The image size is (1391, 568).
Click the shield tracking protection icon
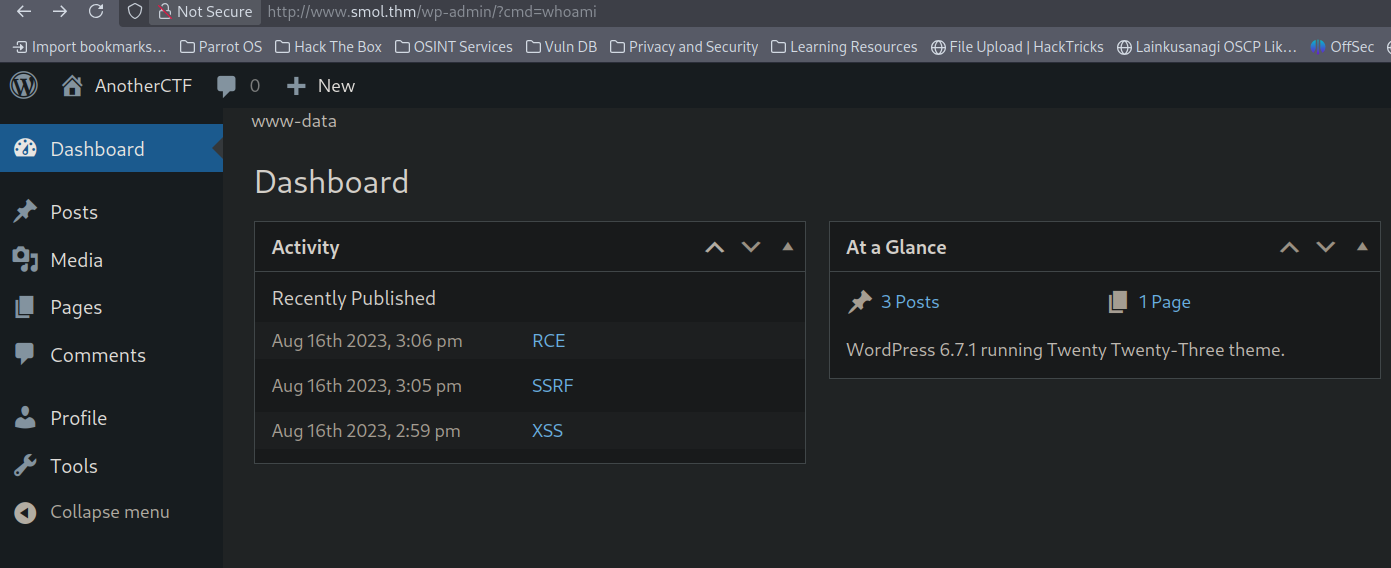click(x=135, y=12)
